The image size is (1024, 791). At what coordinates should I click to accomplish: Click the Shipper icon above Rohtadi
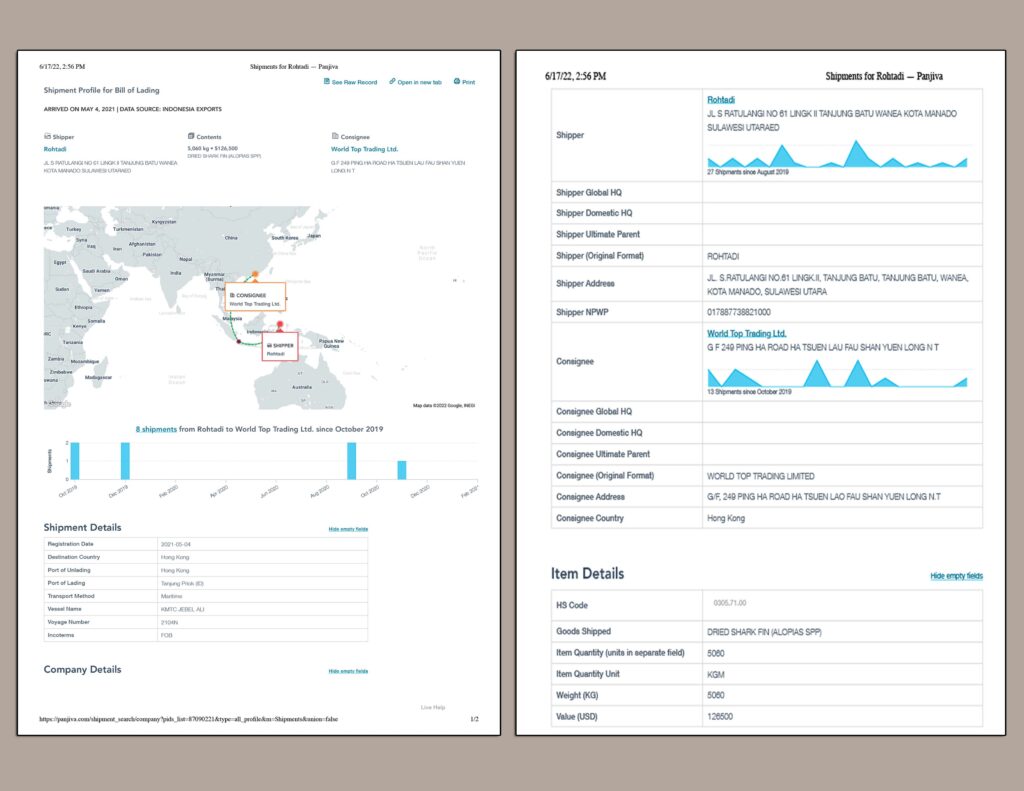pyautogui.click(x=47, y=137)
